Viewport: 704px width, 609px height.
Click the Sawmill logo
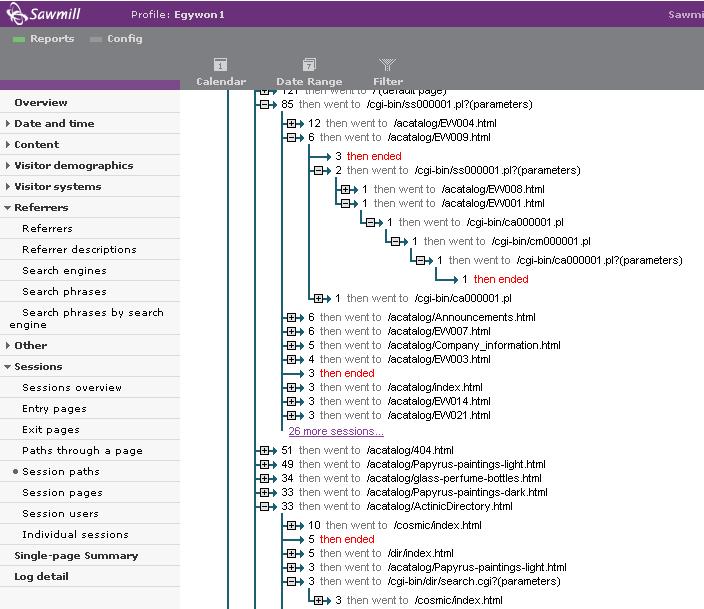point(43,13)
